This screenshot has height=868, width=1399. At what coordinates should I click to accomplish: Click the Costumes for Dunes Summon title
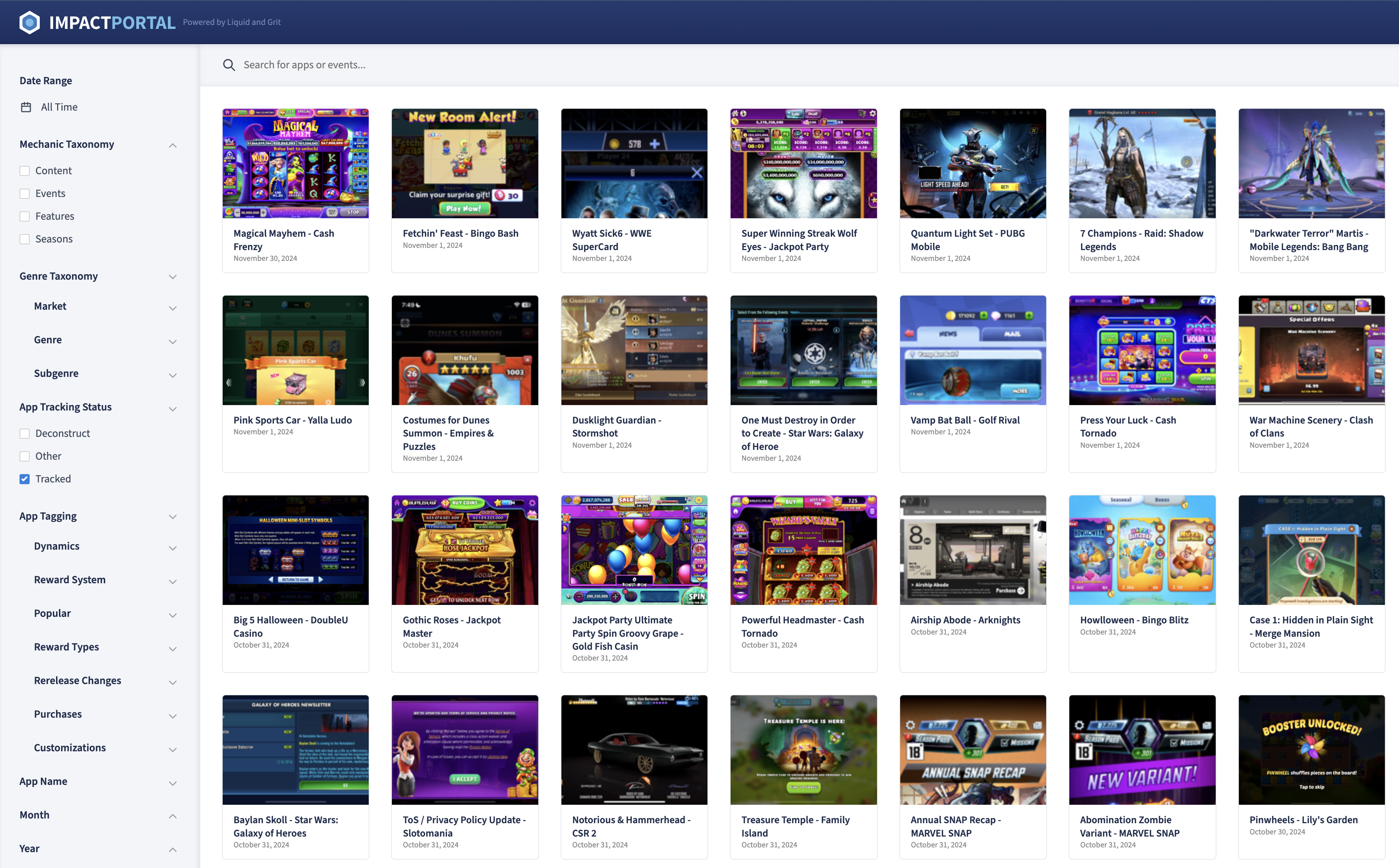pos(449,433)
